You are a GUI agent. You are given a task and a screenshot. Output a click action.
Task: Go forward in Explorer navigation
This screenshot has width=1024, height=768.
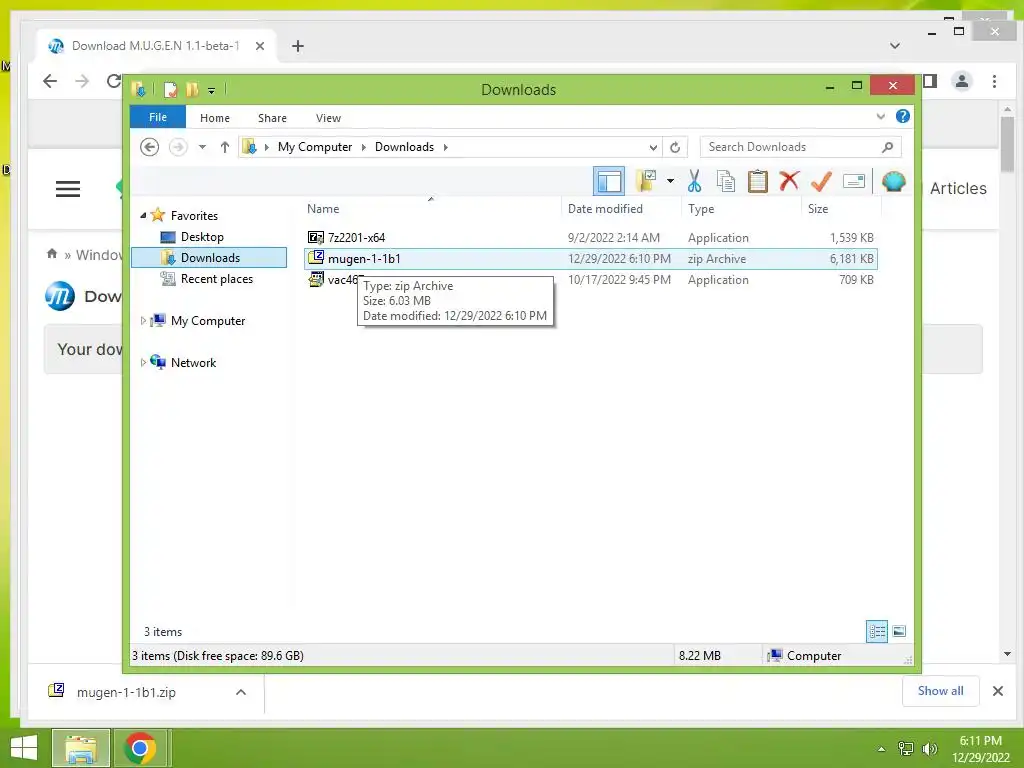coord(178,147)
